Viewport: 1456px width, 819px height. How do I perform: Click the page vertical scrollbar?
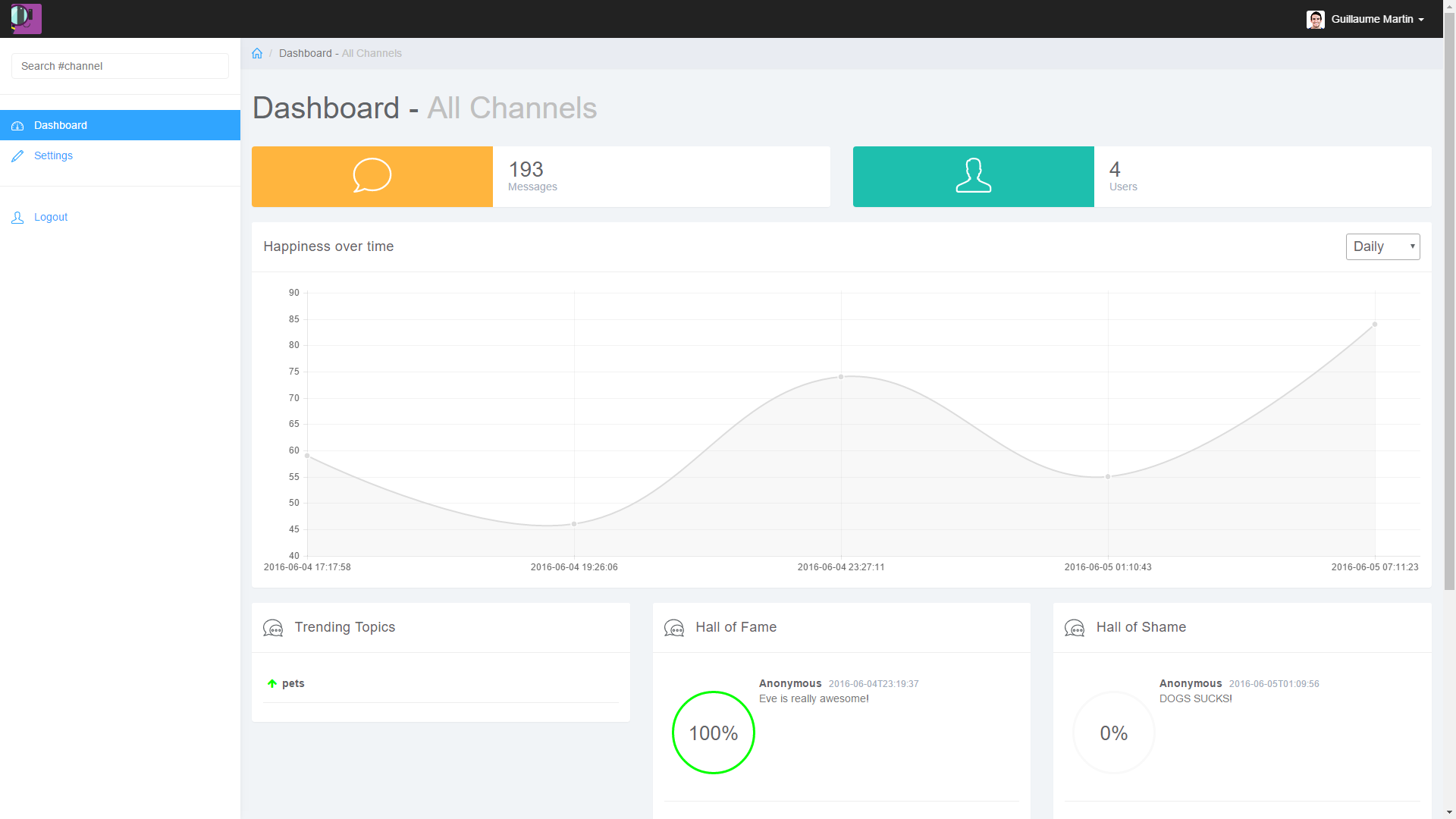[x=1449, y=303]
